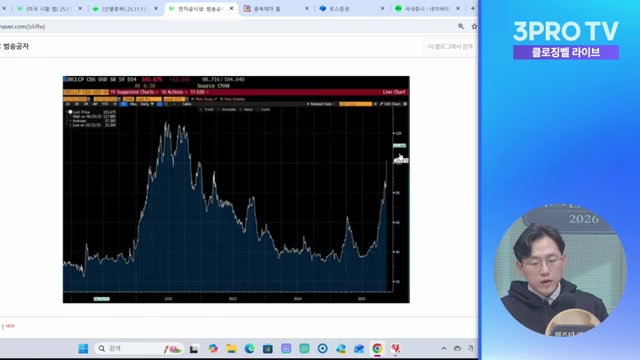Open a new browser tab
The height and width of the screenshot is (360, 640).
tap(473, 9)
